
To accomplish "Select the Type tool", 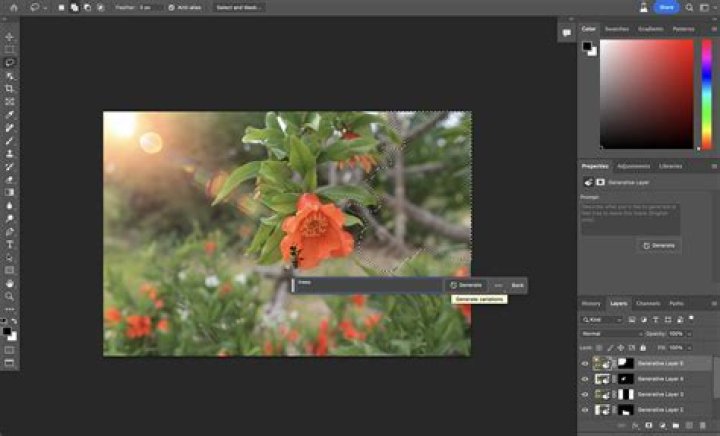I will (x=10, y=244).
